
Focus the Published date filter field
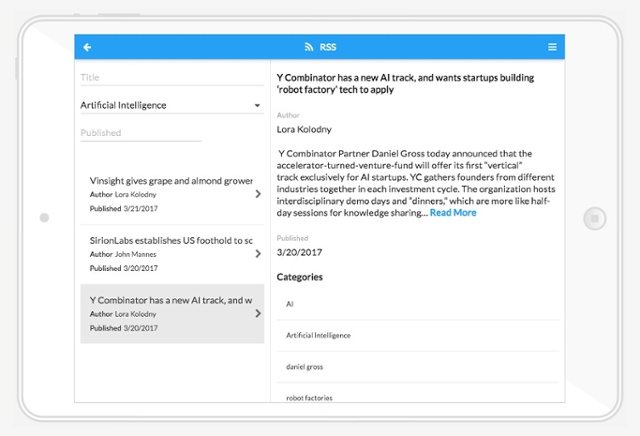click(x=141, y=133)
